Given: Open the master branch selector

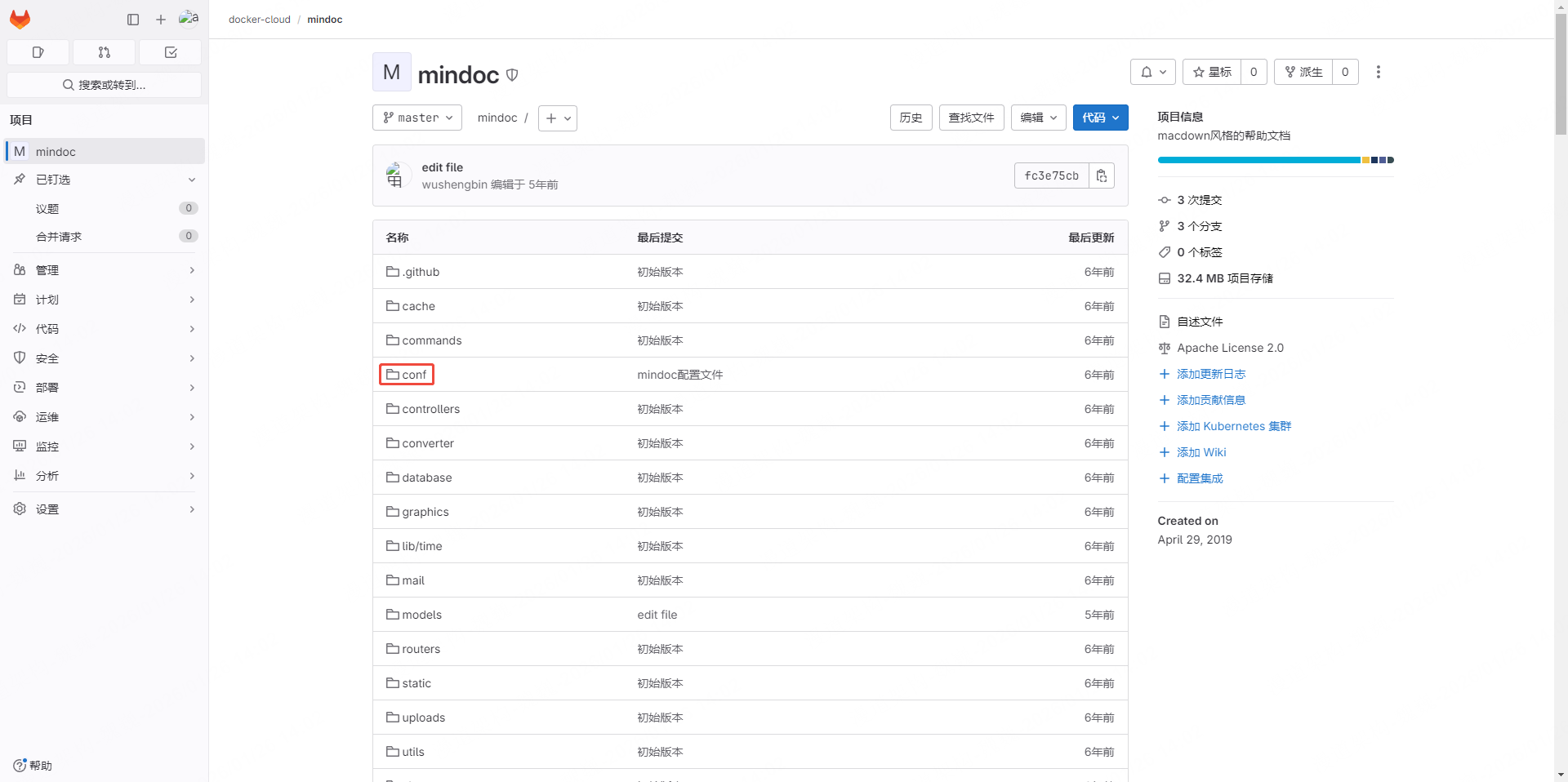Looking at the screenshot, I should pyautogui.click(x=417, y=118).
